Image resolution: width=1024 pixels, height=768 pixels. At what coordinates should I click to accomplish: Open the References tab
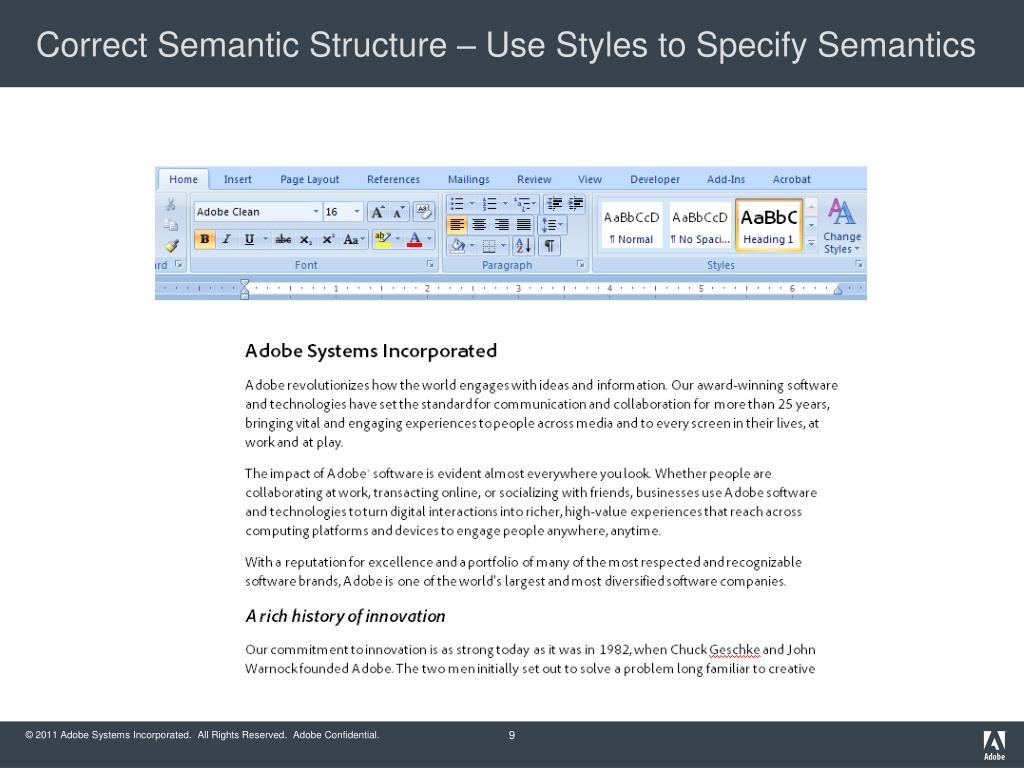tap(393, 179)
